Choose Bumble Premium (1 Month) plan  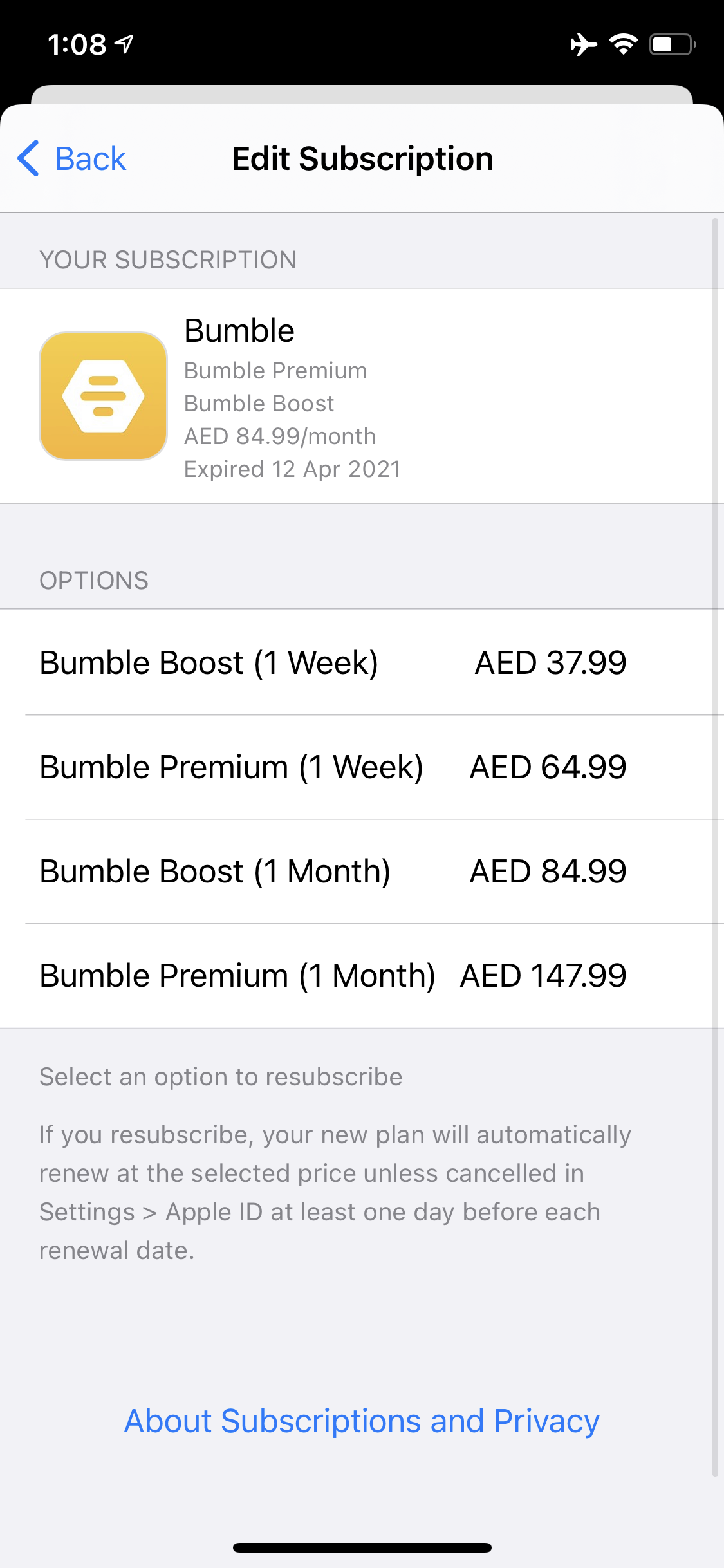coord(362,975)
